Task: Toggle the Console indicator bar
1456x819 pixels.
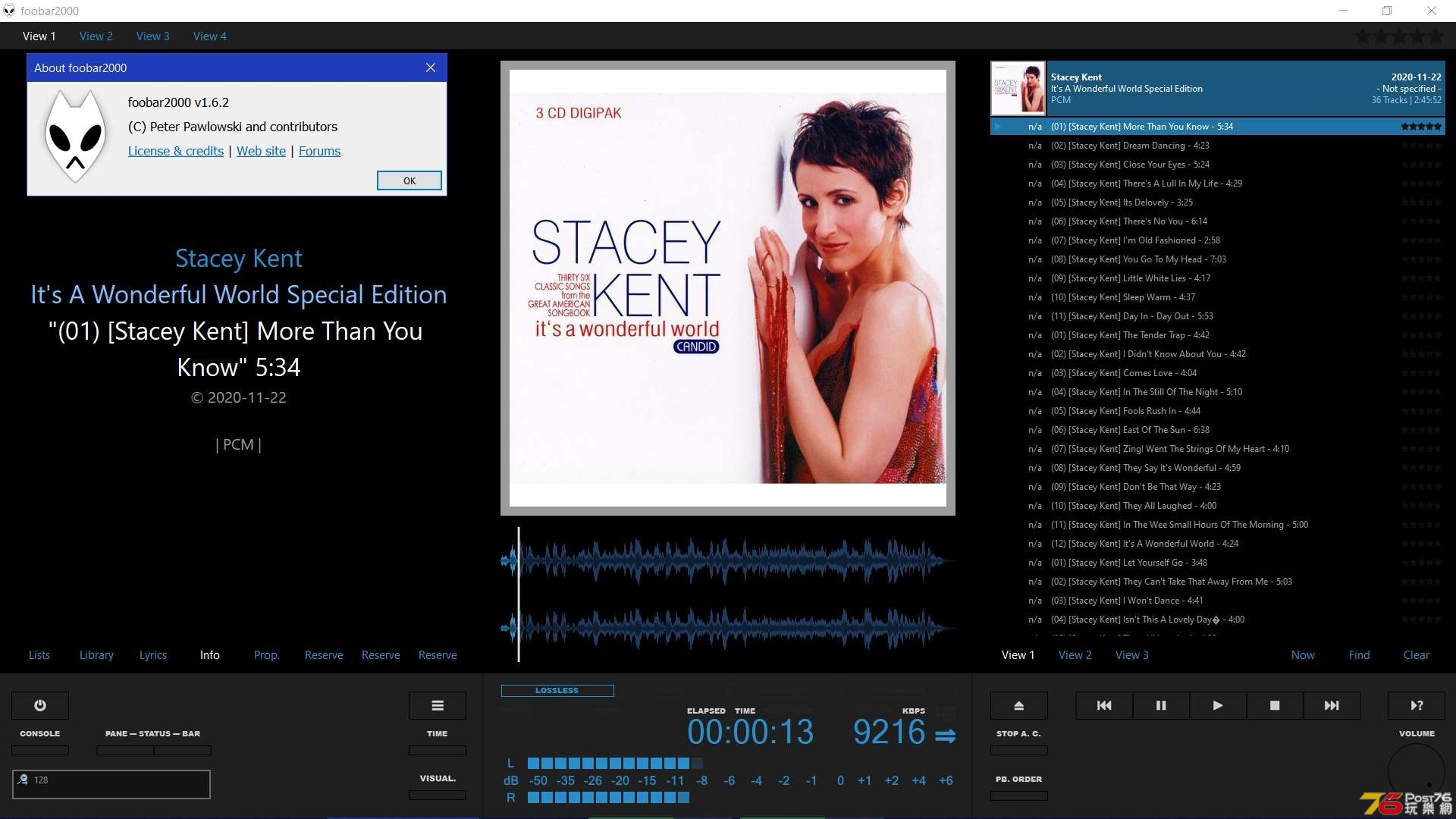Action: (40, 750)
